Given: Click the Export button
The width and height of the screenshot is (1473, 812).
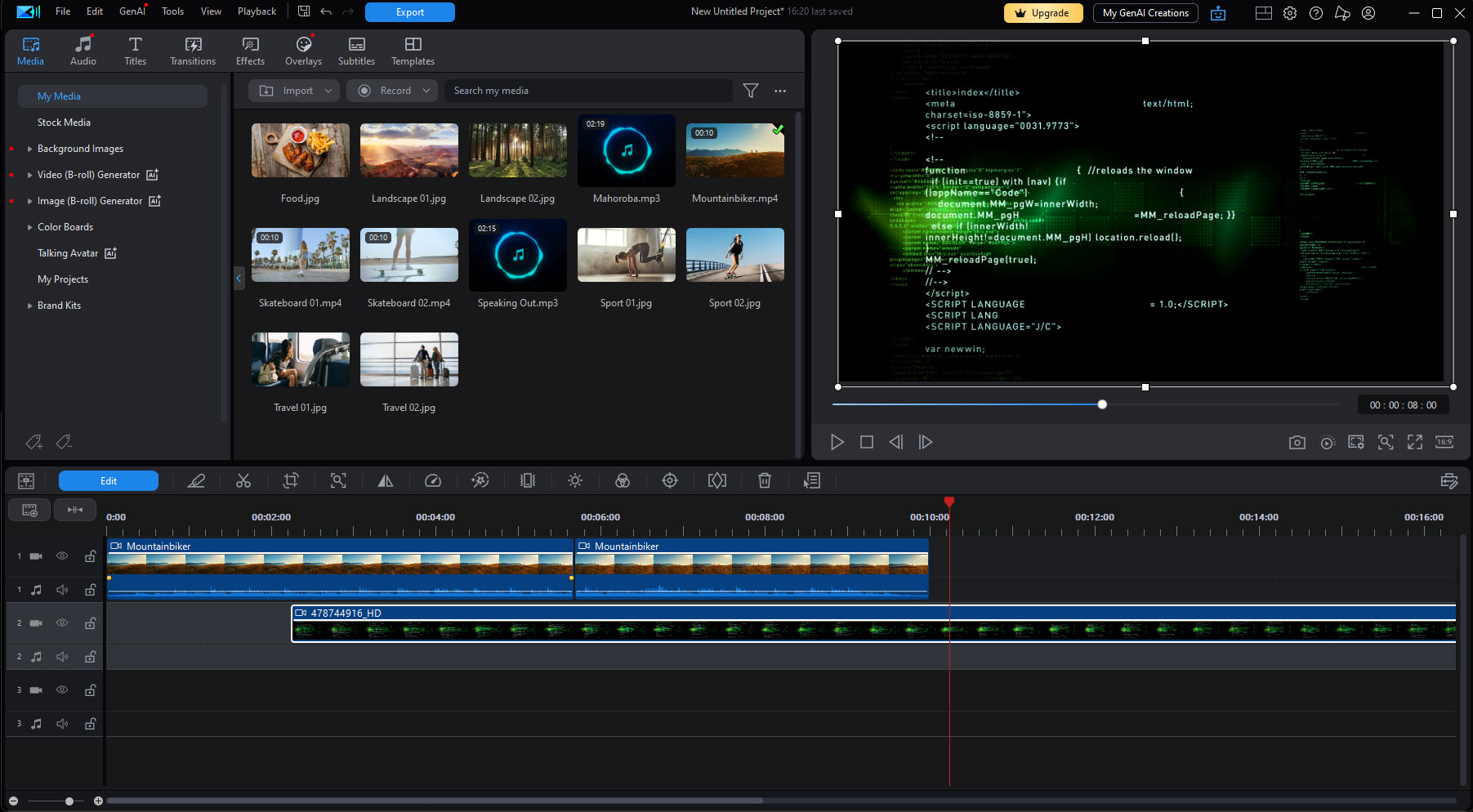Looking at the screenshot, I should (x=410, y=12).
